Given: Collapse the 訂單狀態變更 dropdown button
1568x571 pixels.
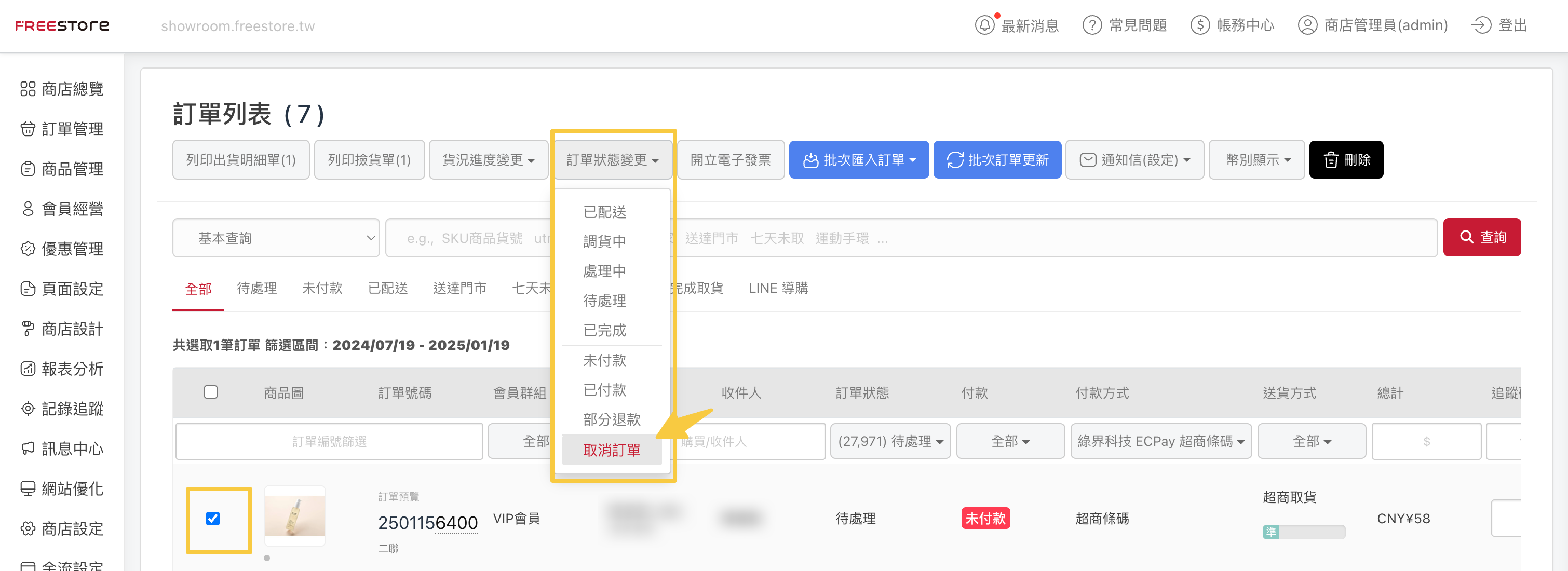Looking at the screenshot, I should (x=613, y=160).
